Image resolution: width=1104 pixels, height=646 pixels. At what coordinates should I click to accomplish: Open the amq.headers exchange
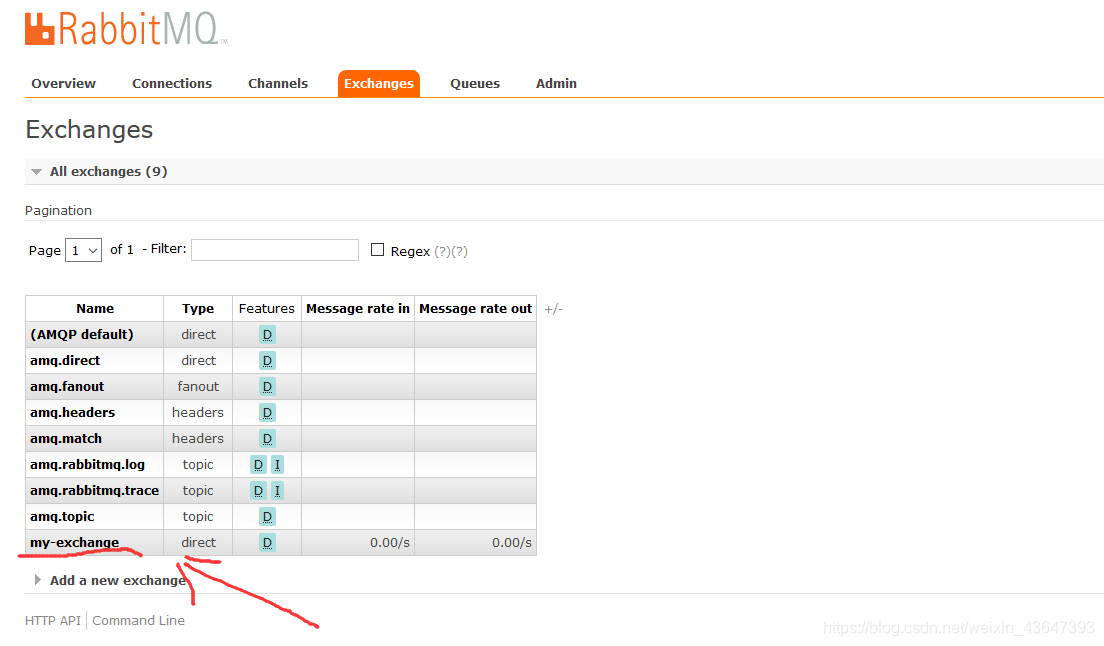coord(73,412)
